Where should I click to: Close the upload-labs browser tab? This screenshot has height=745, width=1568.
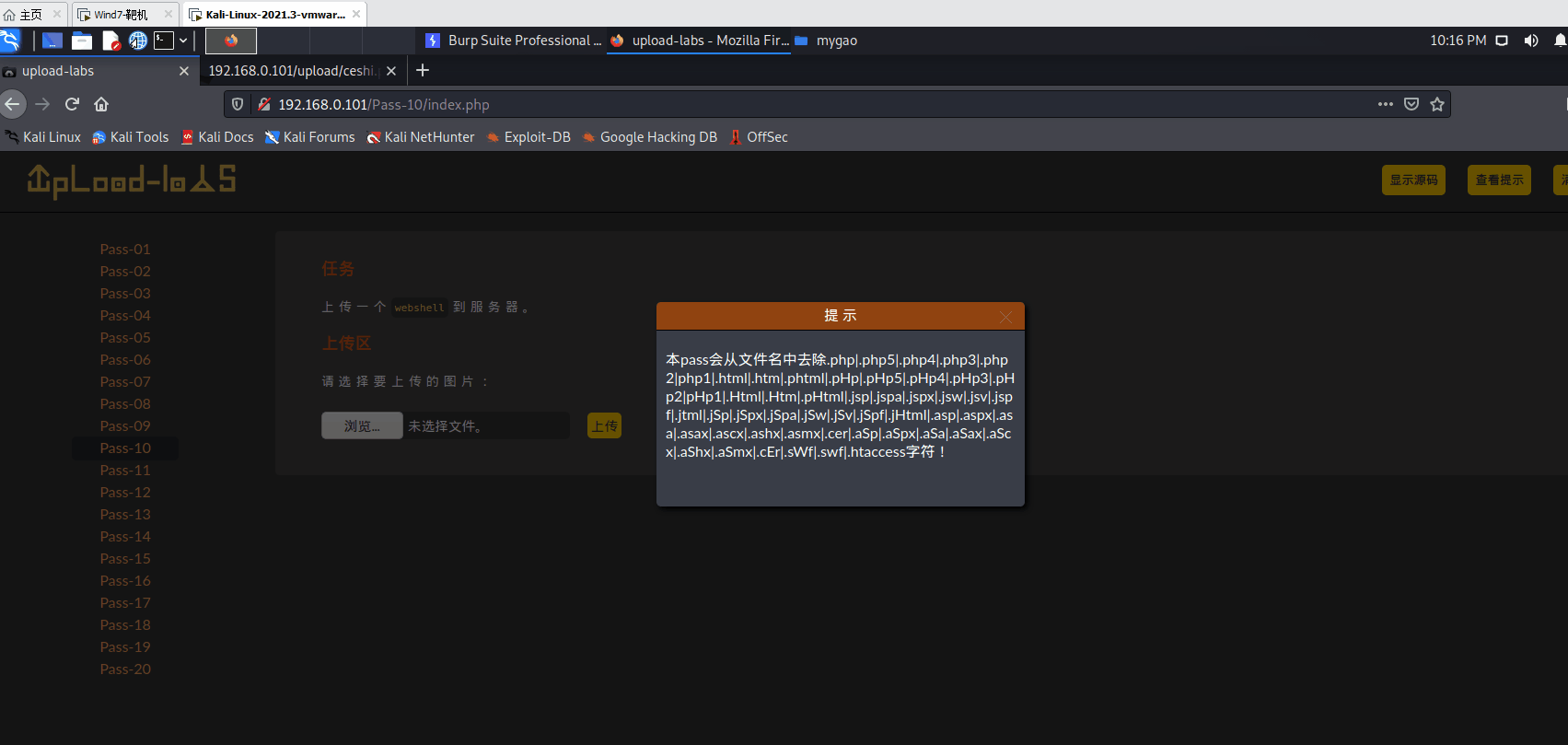(x=184, y=71)
